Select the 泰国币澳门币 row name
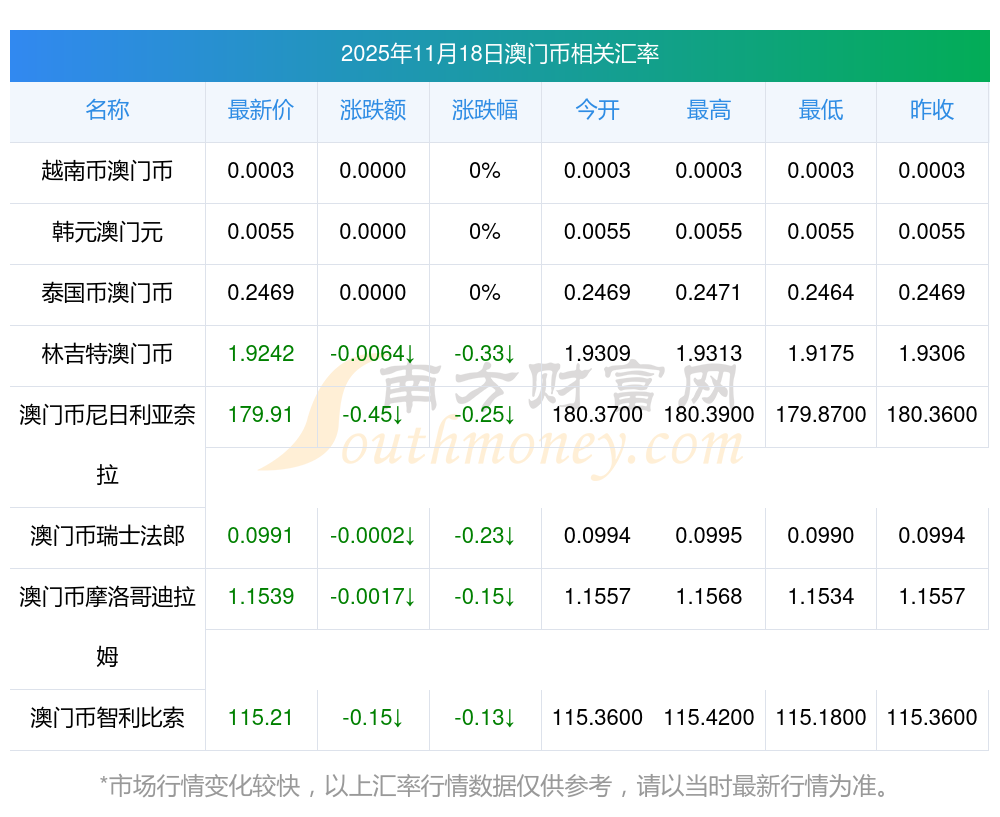Screen dimensions: 1000x817 (x=107, y=293)
